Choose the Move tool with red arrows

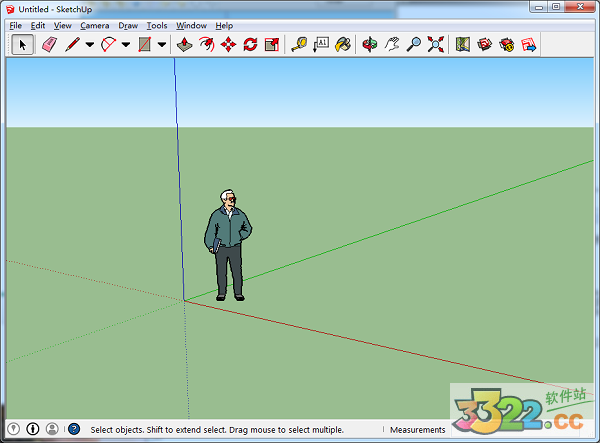228,45
